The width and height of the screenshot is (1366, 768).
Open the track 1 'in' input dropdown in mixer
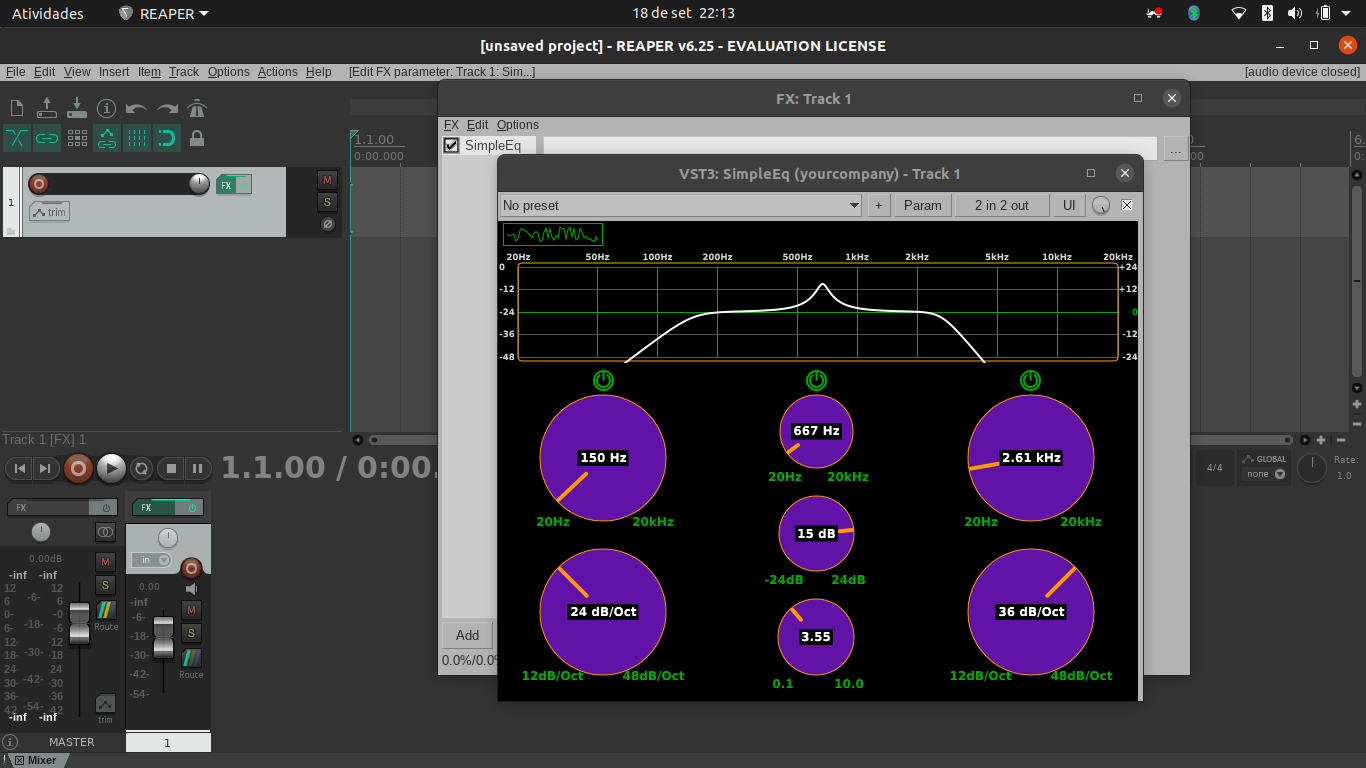(x=151, y=560)
